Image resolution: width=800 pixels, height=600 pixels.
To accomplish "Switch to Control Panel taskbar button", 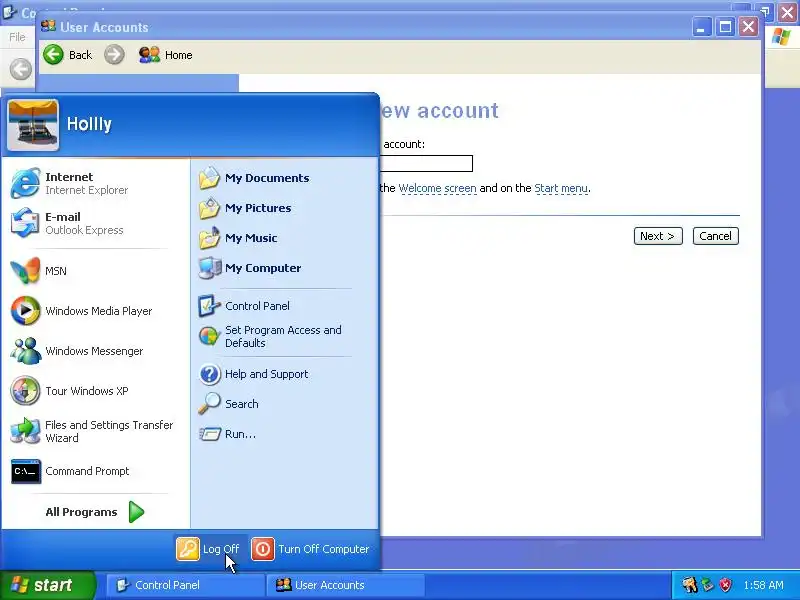I will (x=185, y=585).
